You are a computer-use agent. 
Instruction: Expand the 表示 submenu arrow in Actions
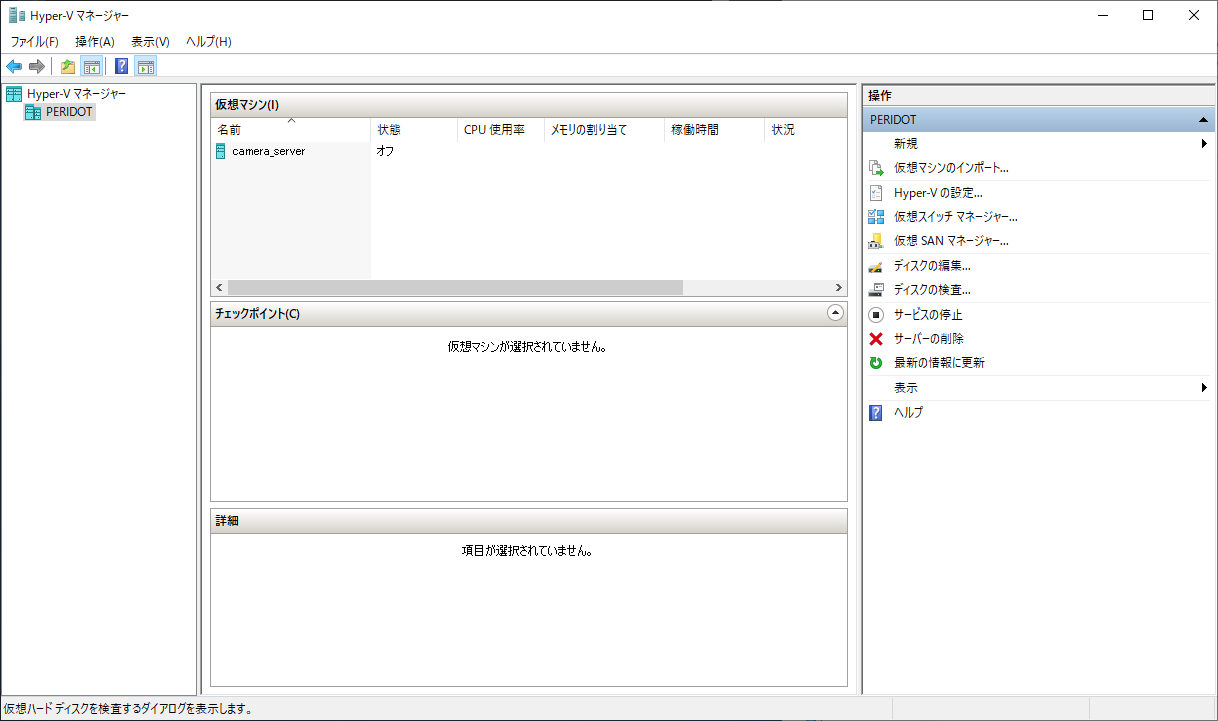1204,388
